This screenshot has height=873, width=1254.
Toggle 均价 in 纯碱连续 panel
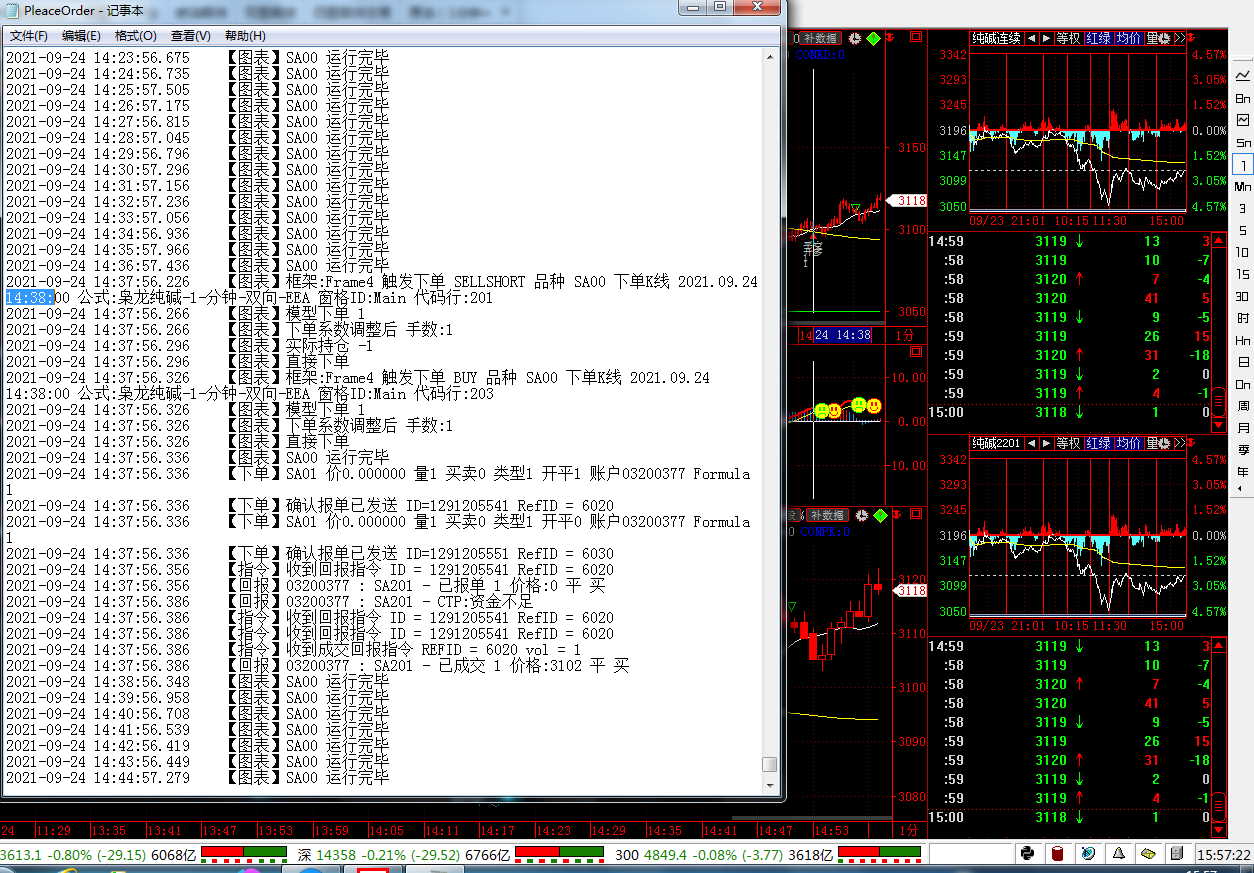point(1128,38)
